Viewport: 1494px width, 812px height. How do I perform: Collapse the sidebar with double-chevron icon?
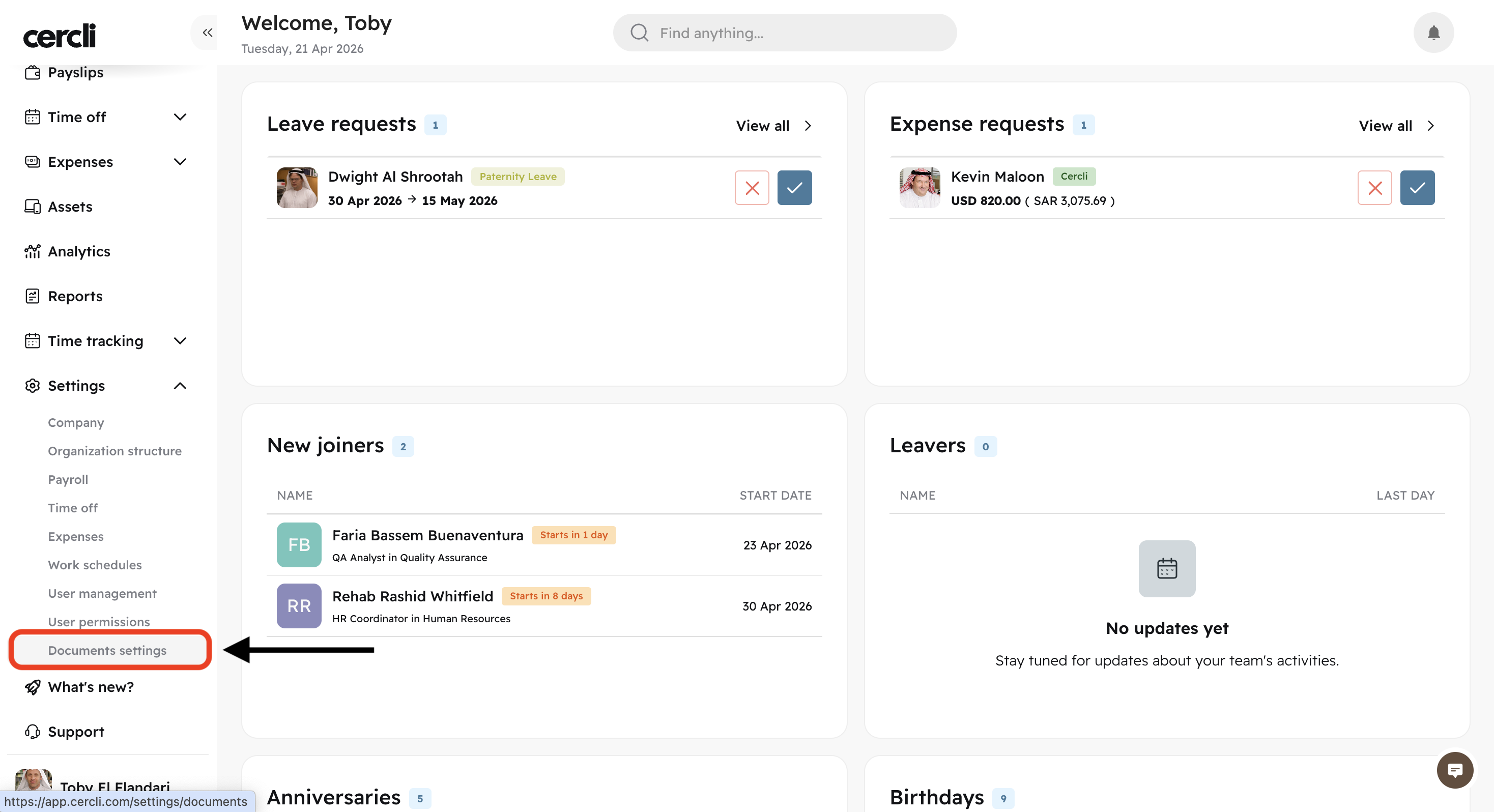pos(207,33)
